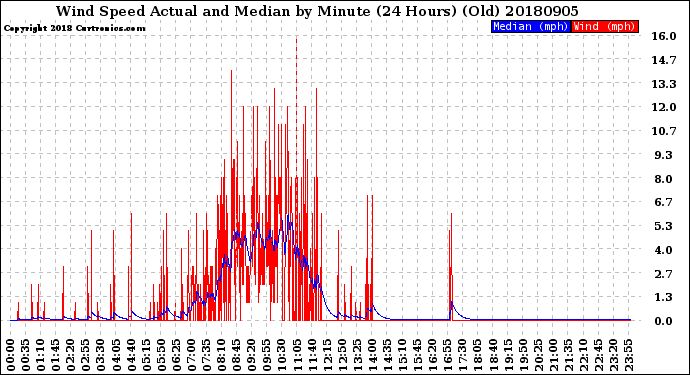Click the 12:15 time axis label
690x375 pixels.
coord(327,355)
